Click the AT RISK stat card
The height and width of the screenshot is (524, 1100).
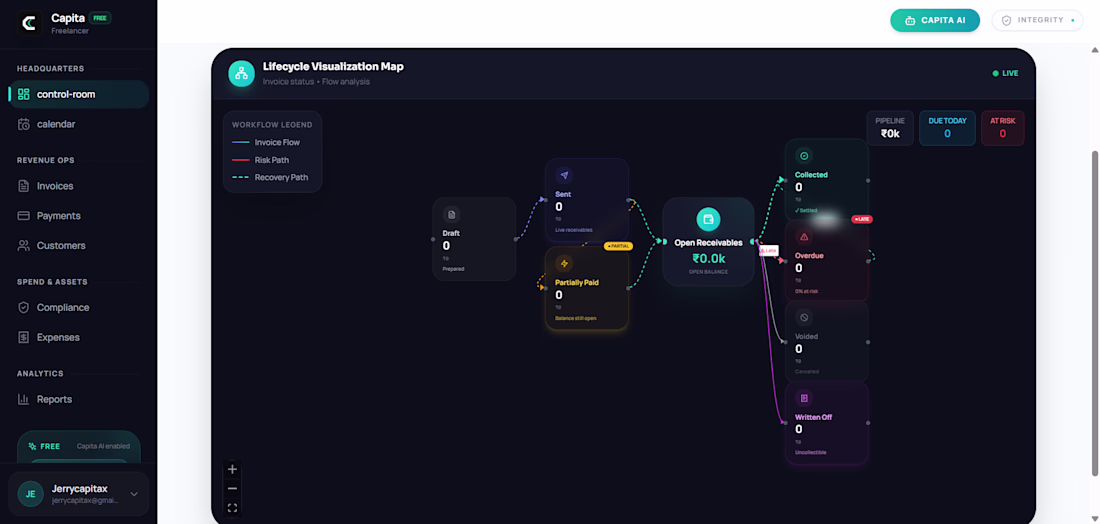point(1002,128)
